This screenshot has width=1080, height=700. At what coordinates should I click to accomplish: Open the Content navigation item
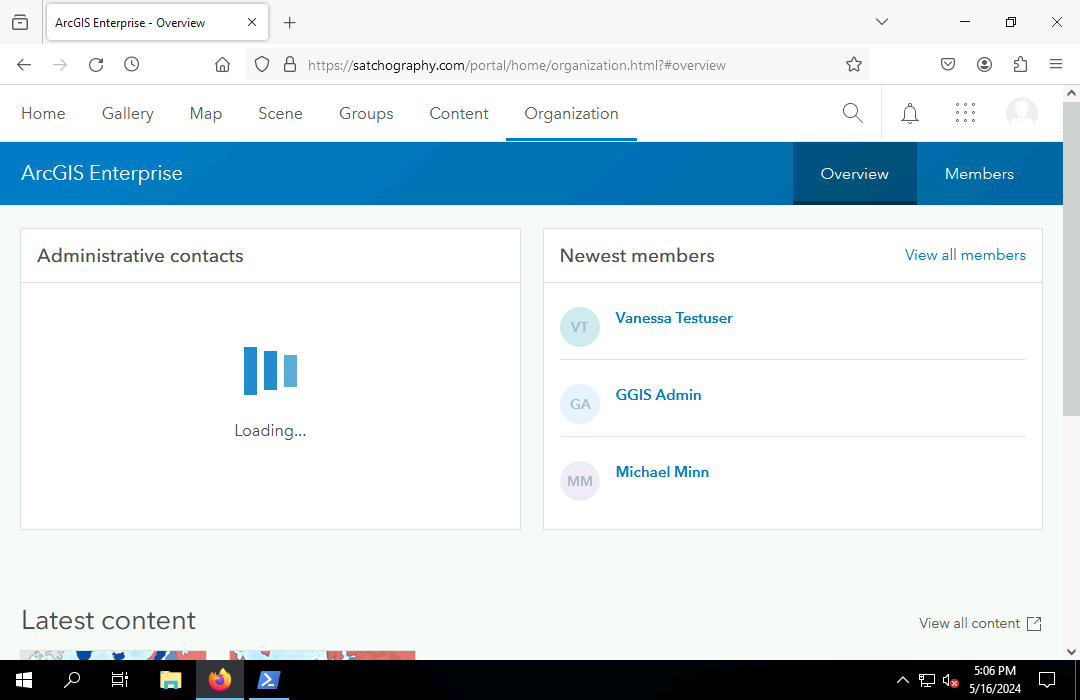459,114
